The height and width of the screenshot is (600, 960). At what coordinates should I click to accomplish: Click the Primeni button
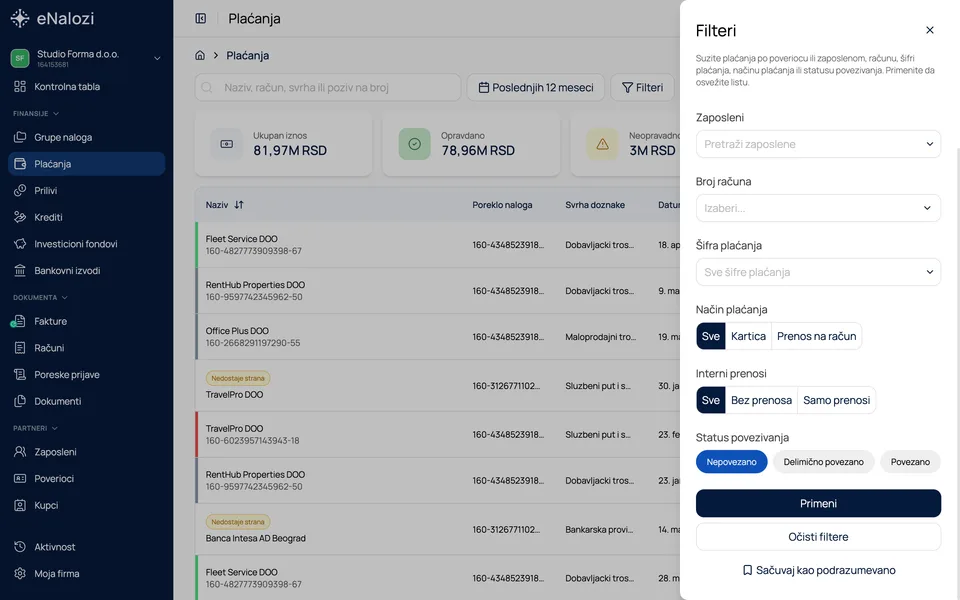click(818, 503)
